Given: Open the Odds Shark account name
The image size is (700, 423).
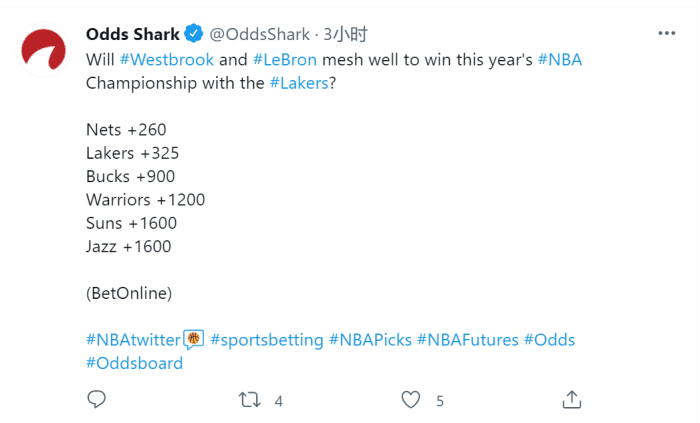Looking at the screenshot, I should [x=132, y=35].
